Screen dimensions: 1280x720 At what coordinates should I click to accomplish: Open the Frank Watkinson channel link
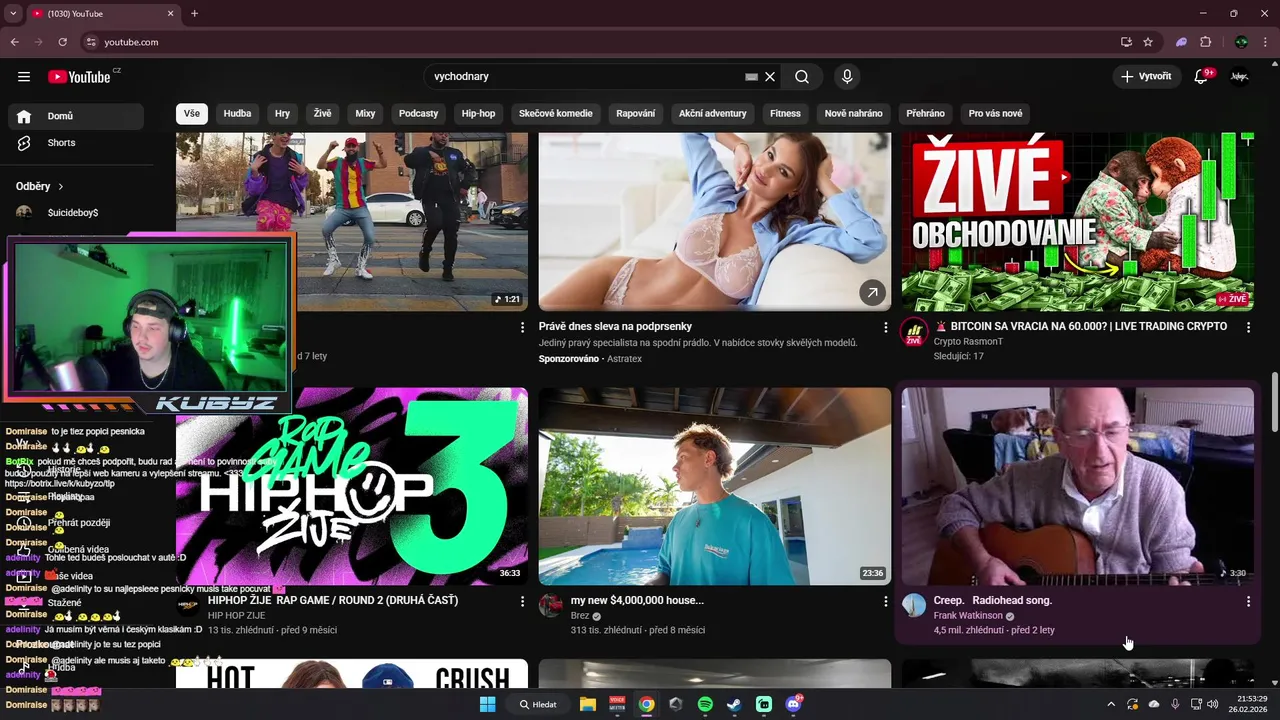[968, 616]
